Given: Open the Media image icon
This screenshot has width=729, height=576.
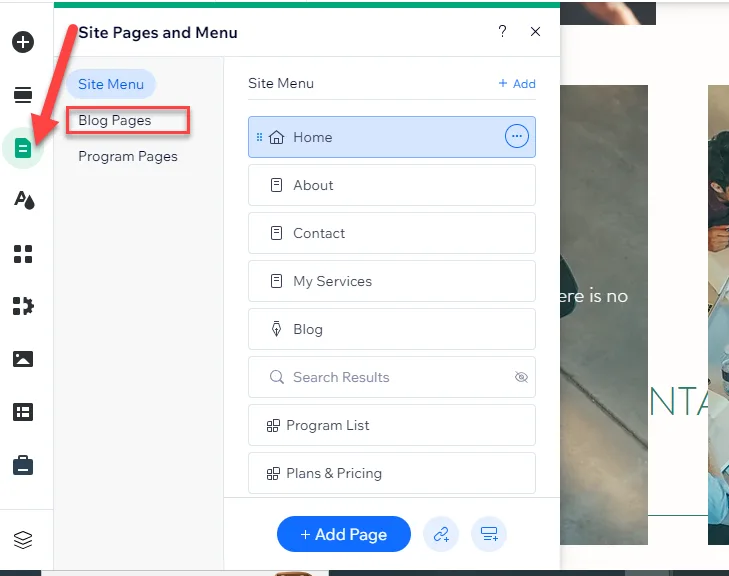Looking at the screenshot, I should (x=23, y=359).
